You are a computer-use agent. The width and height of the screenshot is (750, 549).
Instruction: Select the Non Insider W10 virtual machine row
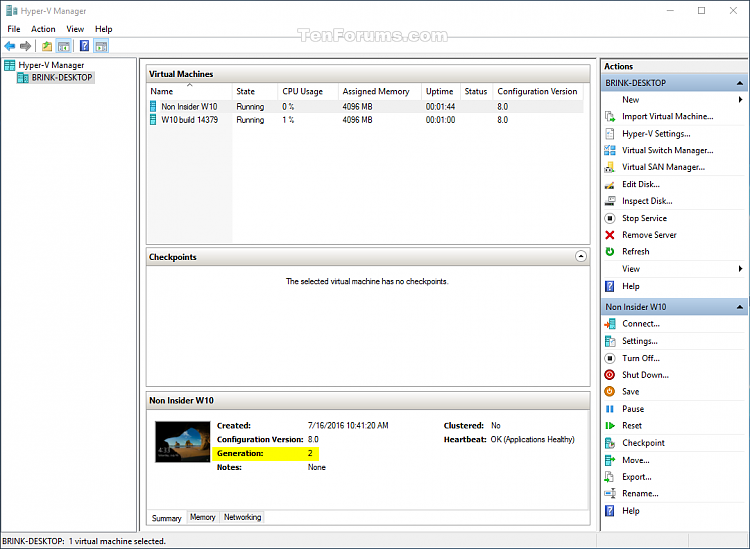click(366, 106)
